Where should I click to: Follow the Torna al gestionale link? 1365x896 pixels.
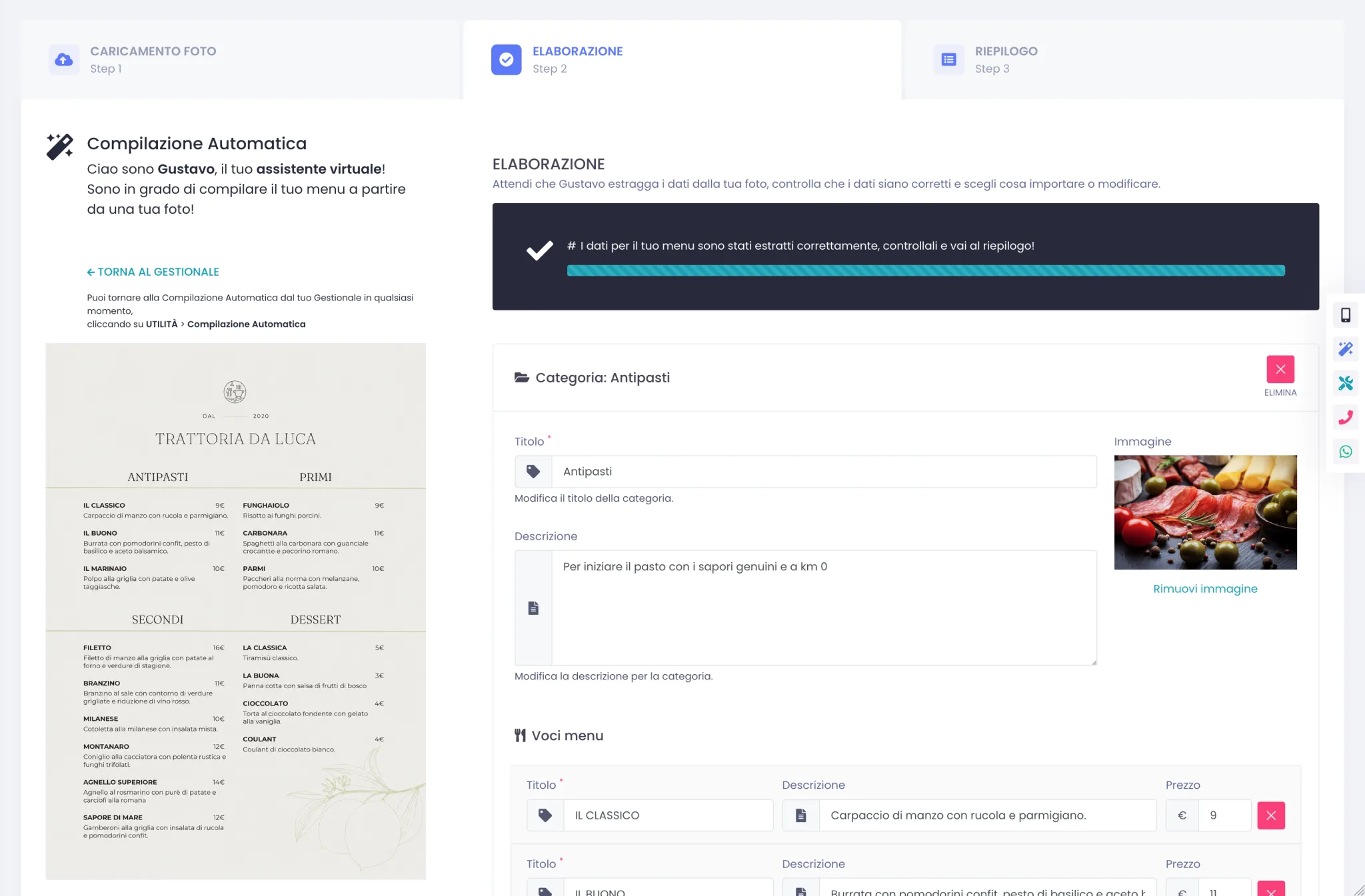(x=153, y=272)
